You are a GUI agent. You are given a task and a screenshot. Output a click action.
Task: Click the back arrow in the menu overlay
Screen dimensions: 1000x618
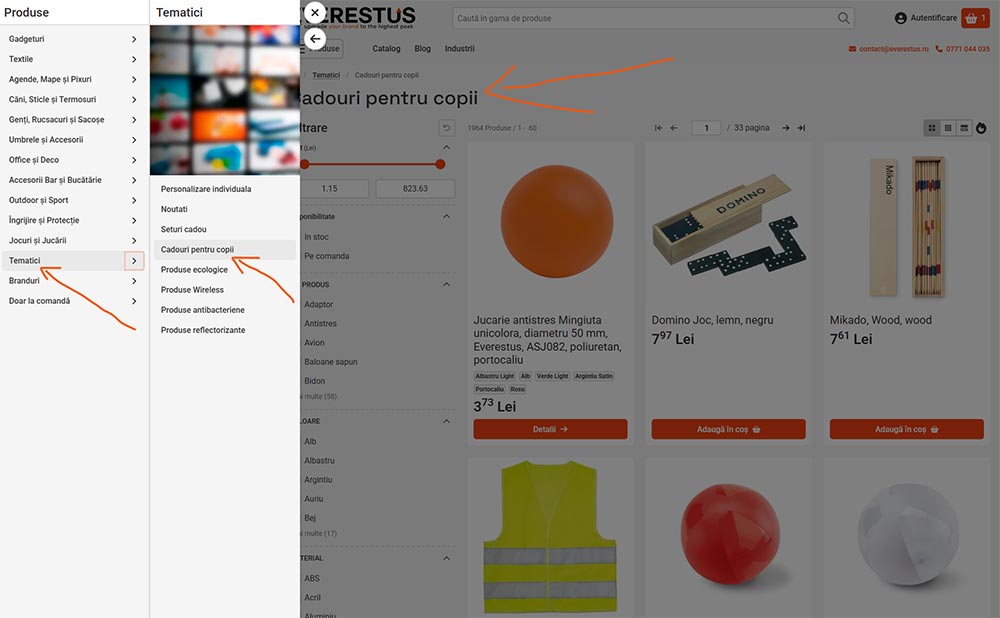coord(315,38)
